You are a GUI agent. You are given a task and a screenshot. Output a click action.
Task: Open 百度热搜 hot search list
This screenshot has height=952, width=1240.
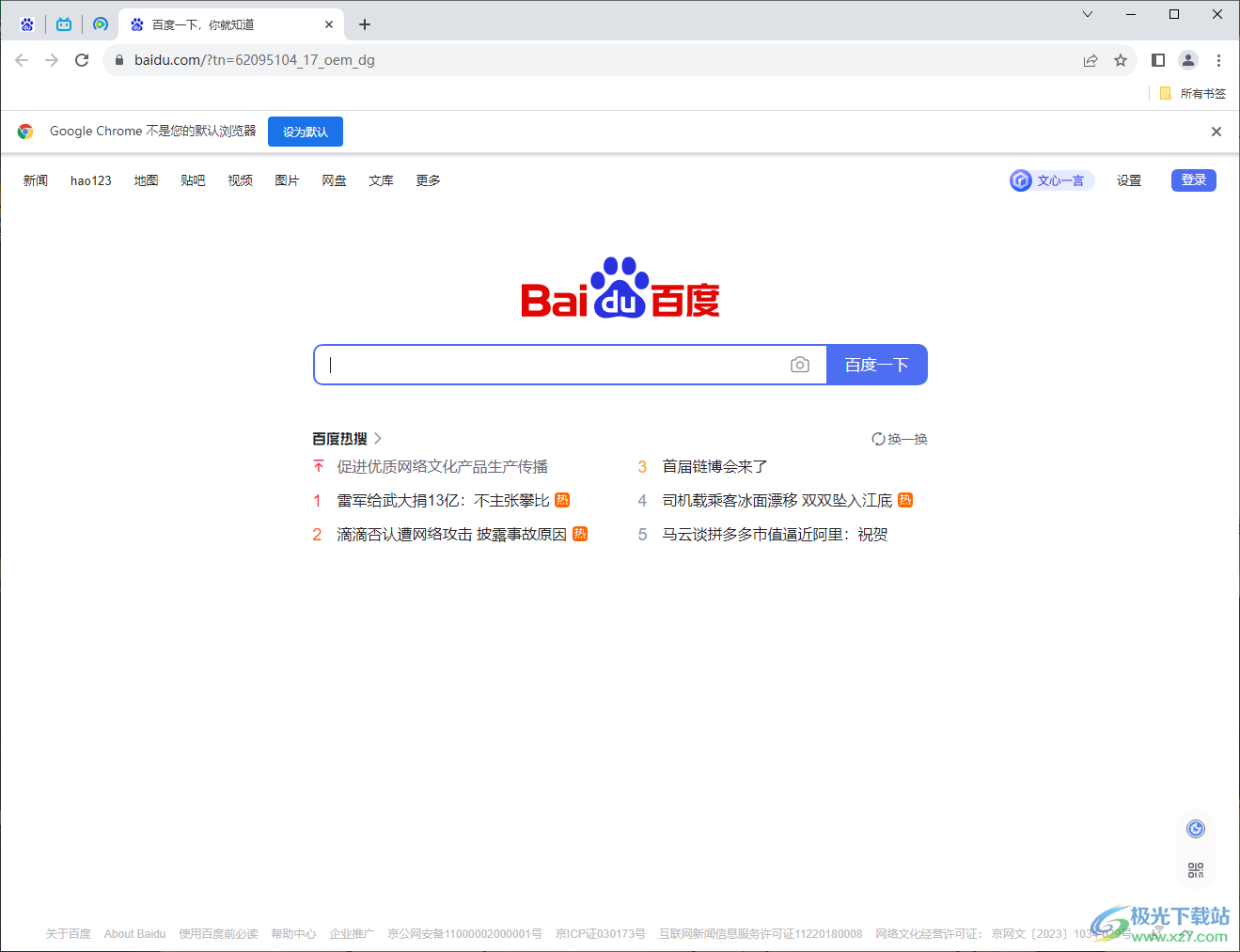339,439
